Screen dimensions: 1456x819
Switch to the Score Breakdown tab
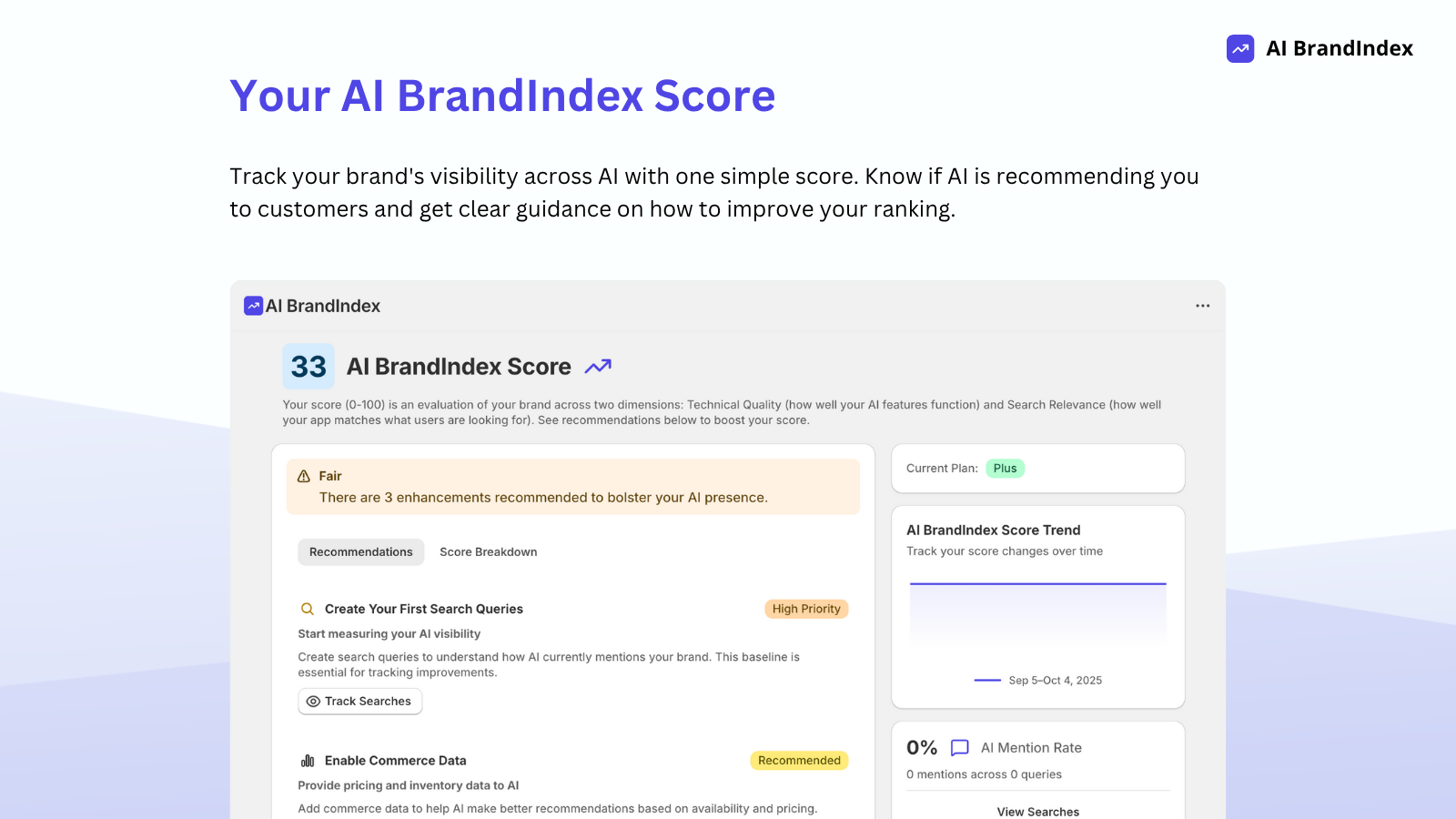[488, 551]
